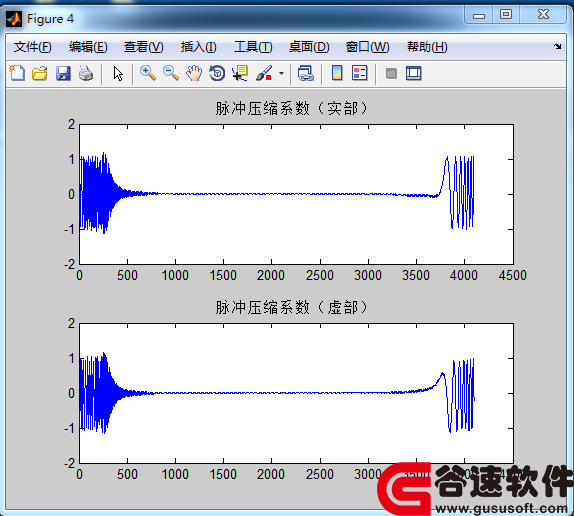The width and height of the screenshot is (574, 516).
Task: Open the 桌面(D) menu
Action: point(309,47)
